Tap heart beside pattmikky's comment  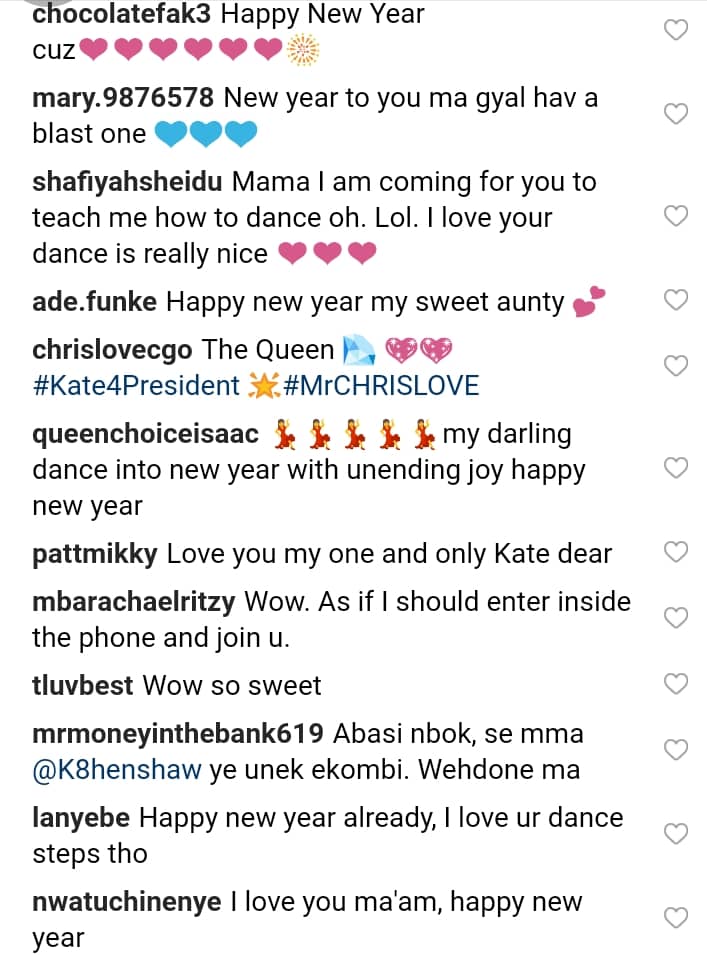(677, 552)
